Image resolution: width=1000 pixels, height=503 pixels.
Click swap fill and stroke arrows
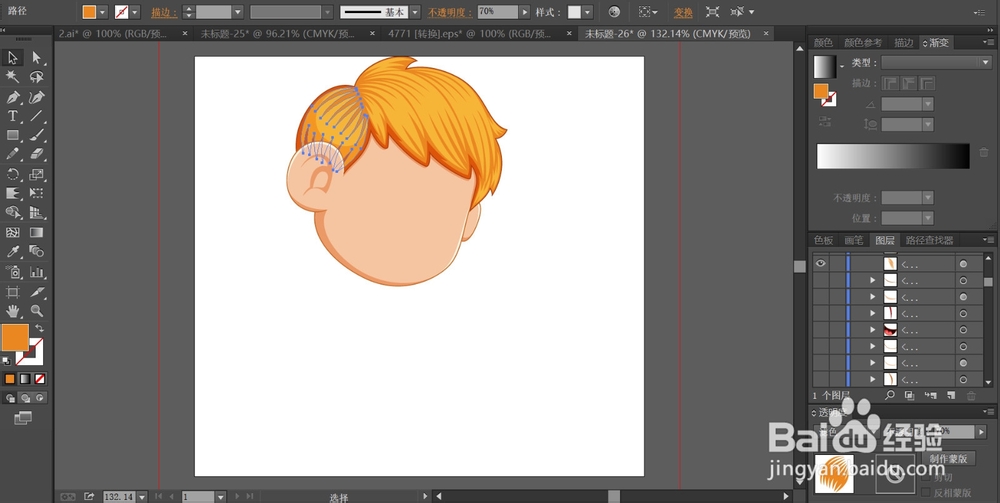(40, 328)
